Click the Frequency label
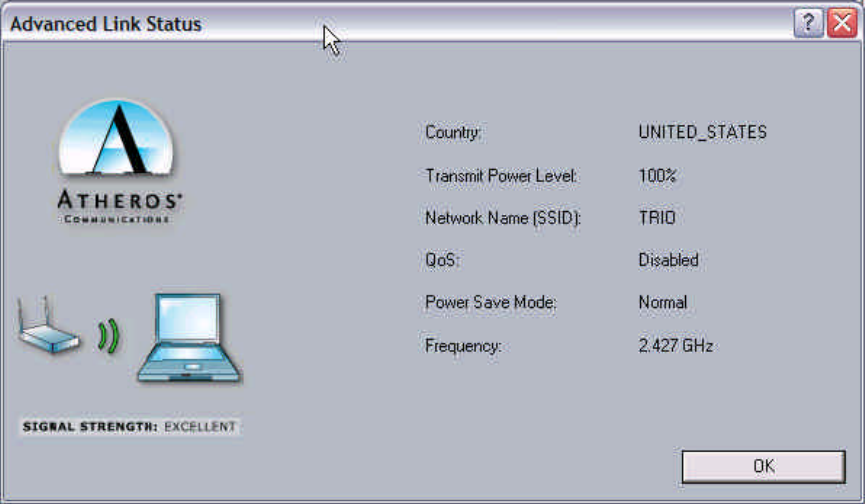Image resolution: width=865 pixels, height=504 pixels. tap(463, 346)
